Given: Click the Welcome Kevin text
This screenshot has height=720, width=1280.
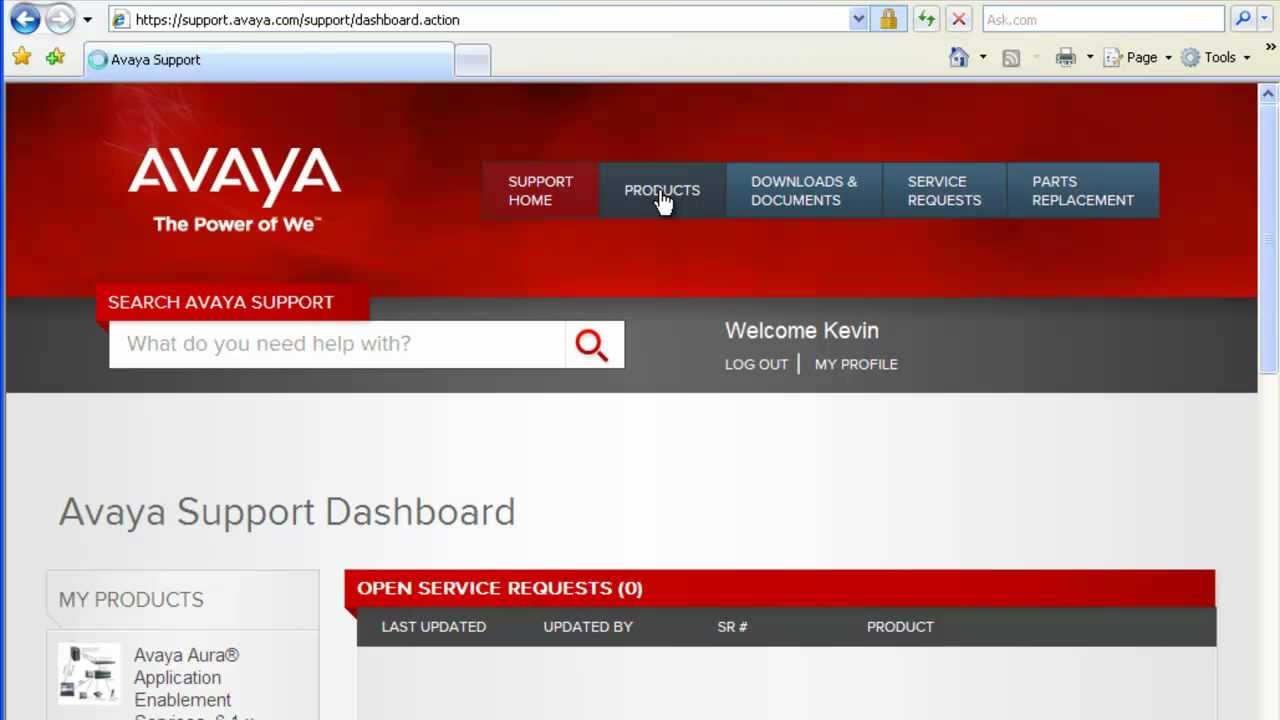Looking at the screenshot, I should coord(801,331).
